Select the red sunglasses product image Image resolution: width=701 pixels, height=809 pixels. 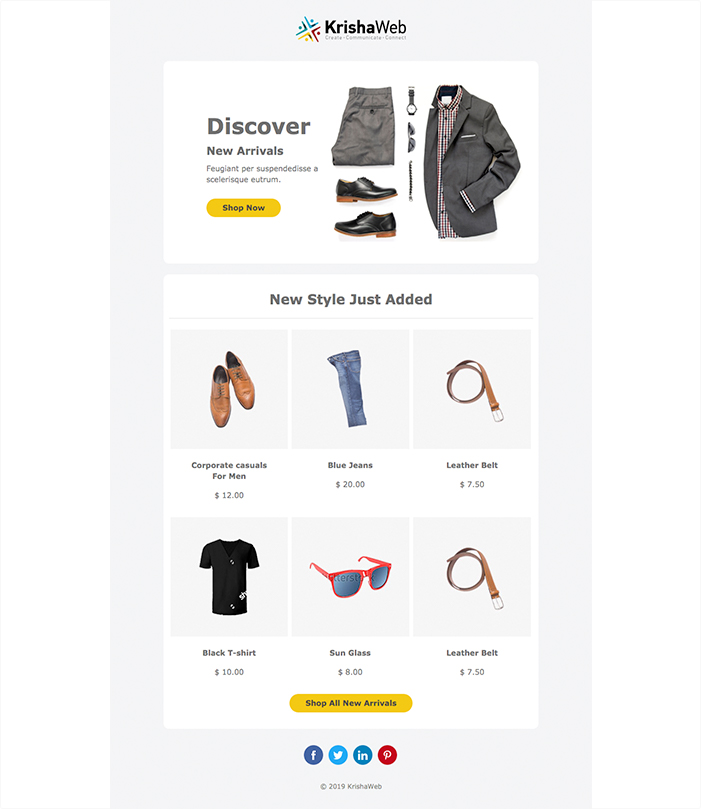point(350,577)
